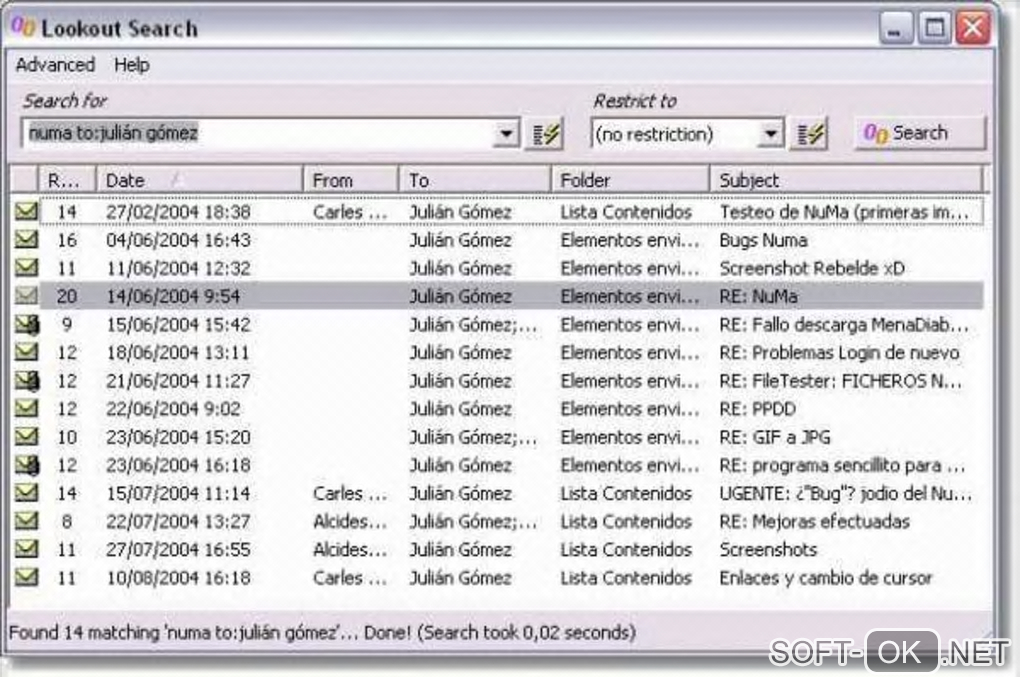This screenshot has width=1020, height=677.
Task: Click date '27/02/2004 18:38'
Action: 178,212
